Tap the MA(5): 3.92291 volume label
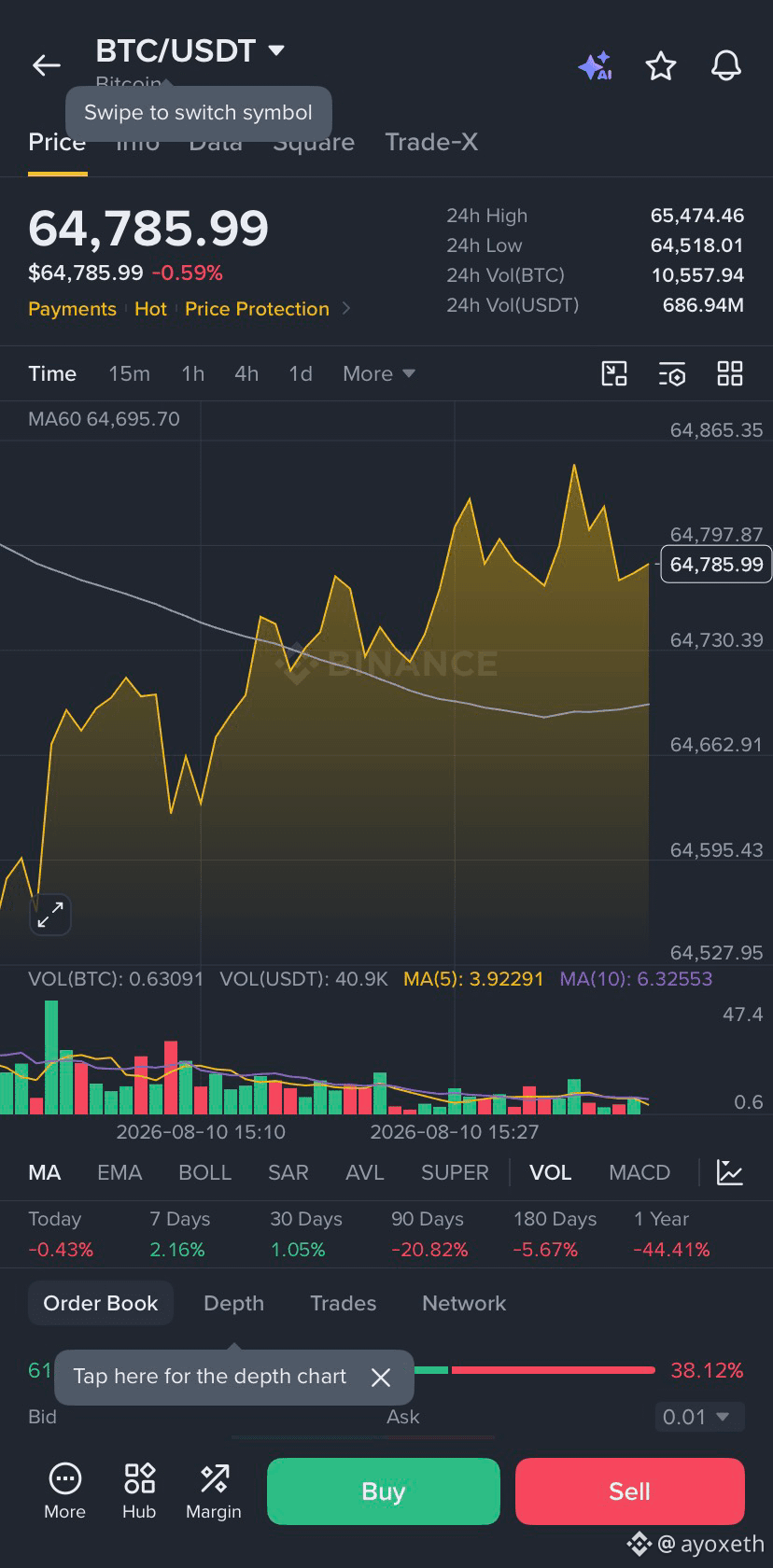The width and height of the screenshot is (773, 1568). (473, 979)
